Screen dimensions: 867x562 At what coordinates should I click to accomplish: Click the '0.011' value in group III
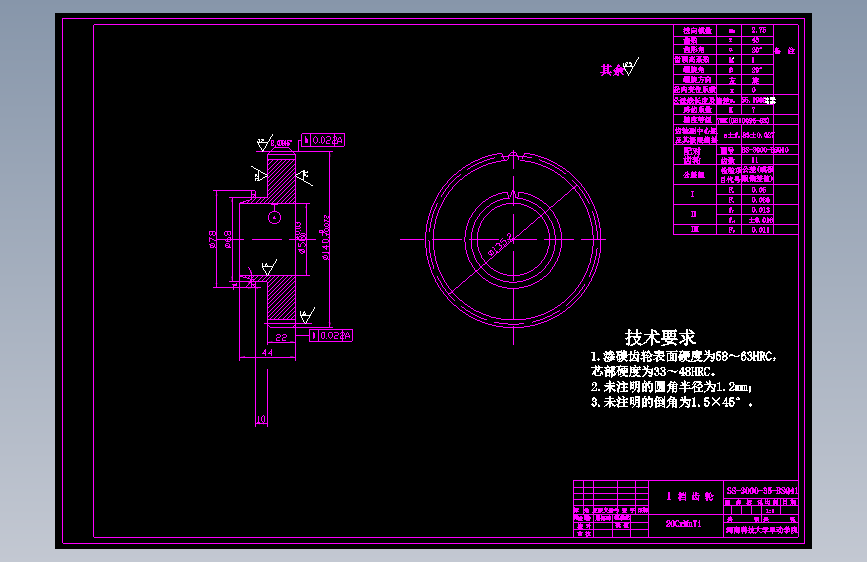(x=760, y=230)
